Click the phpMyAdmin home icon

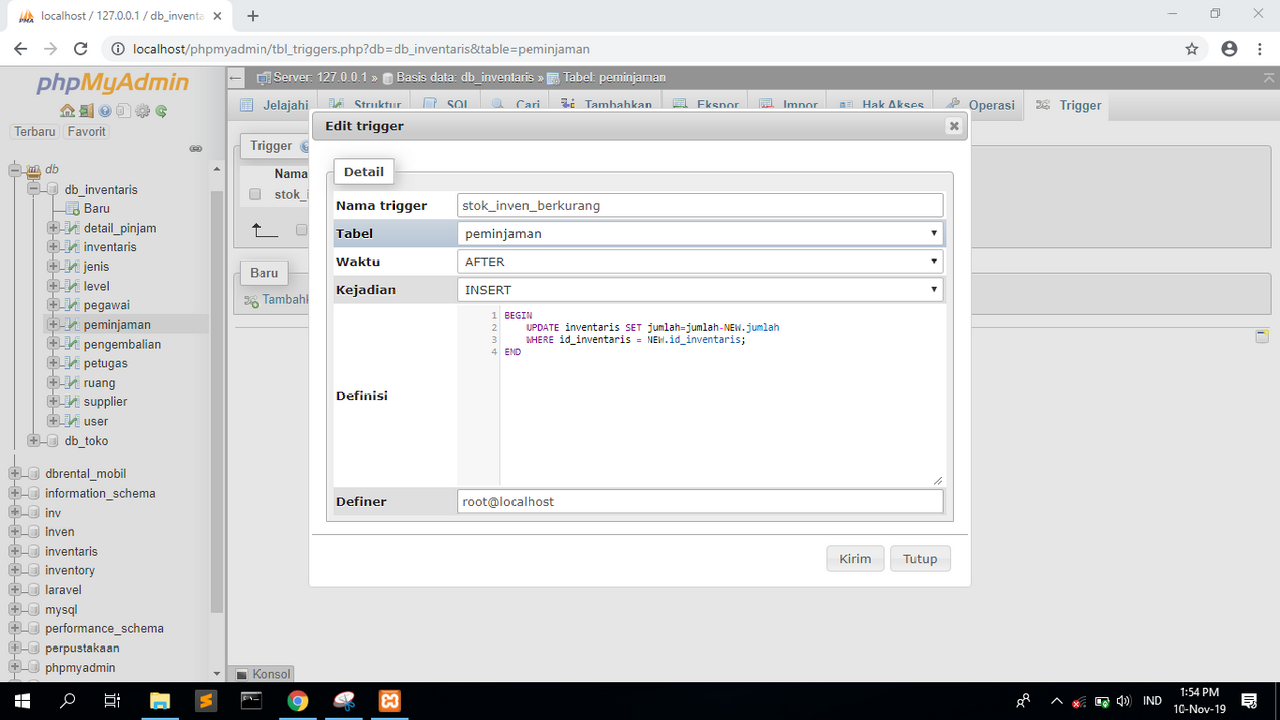coord(67,110)
